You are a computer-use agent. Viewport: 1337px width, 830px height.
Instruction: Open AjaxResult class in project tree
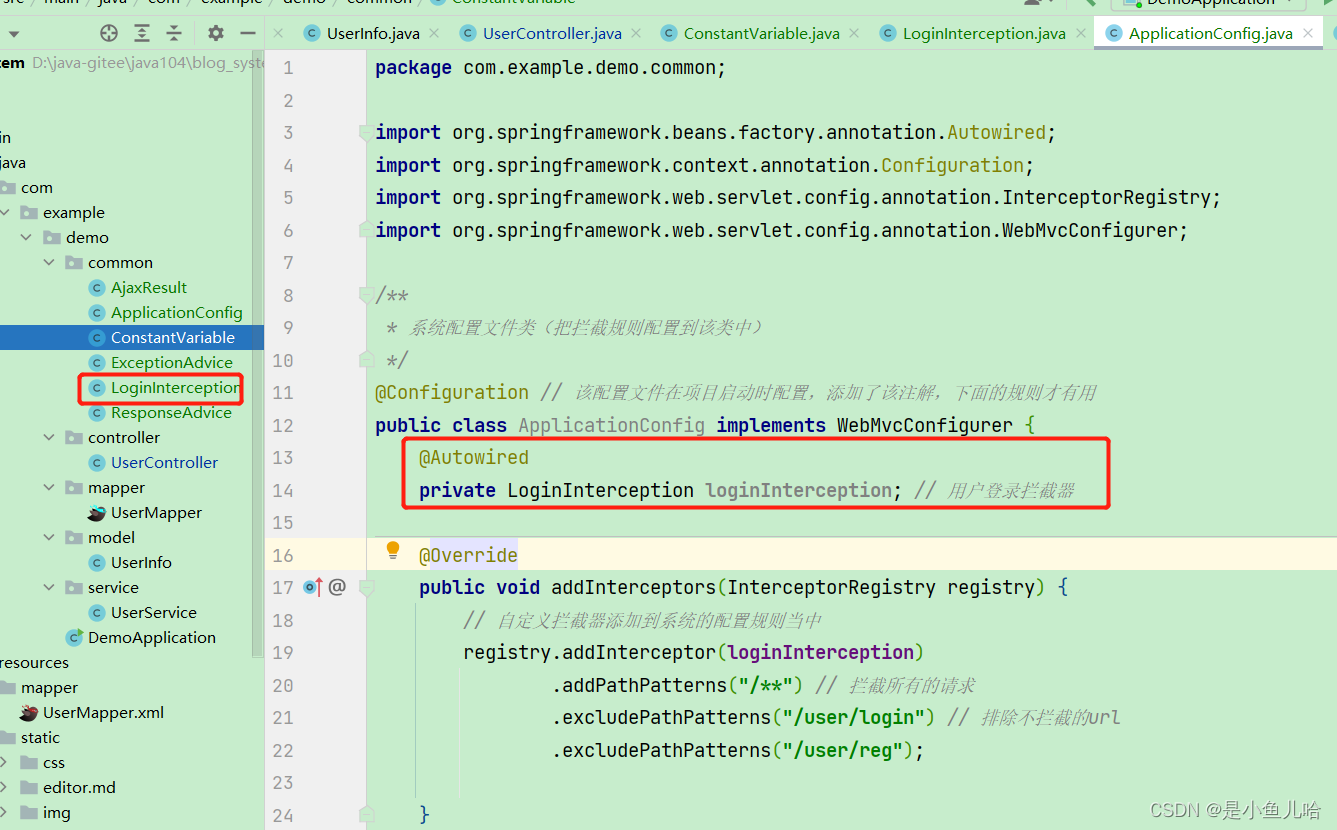pos(149,287)
